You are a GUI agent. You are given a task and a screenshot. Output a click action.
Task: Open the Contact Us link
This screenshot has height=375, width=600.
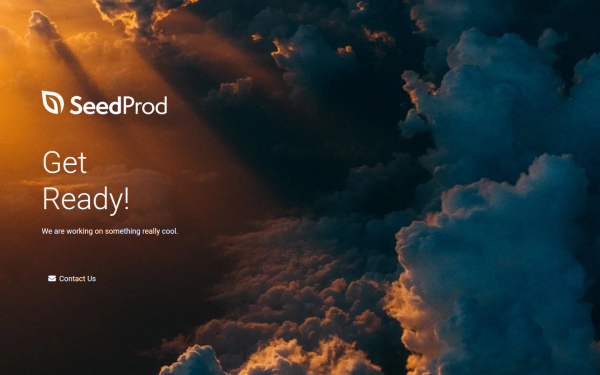click(72, 279)
